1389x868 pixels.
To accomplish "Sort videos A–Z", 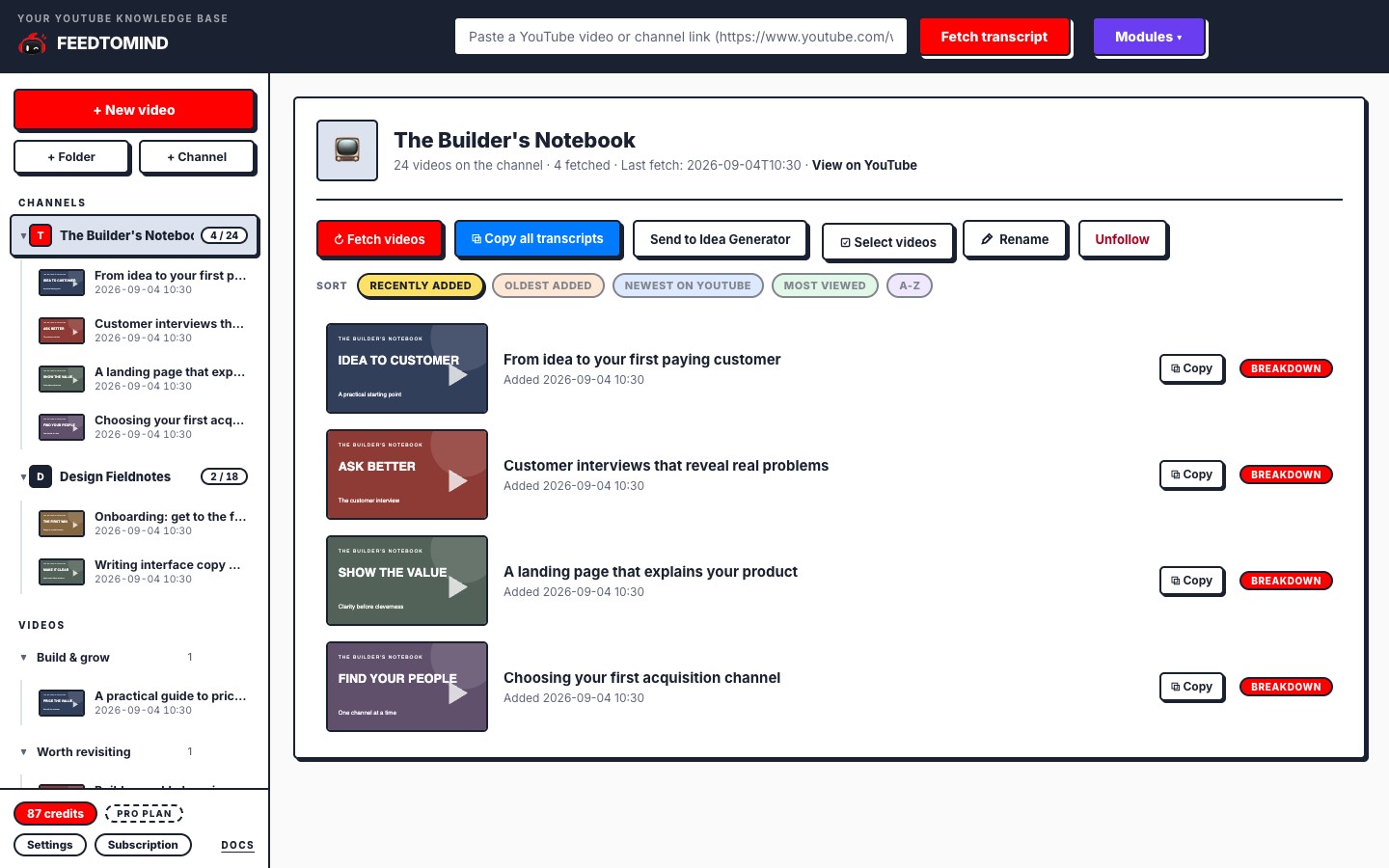I will [x=910, y=285].
